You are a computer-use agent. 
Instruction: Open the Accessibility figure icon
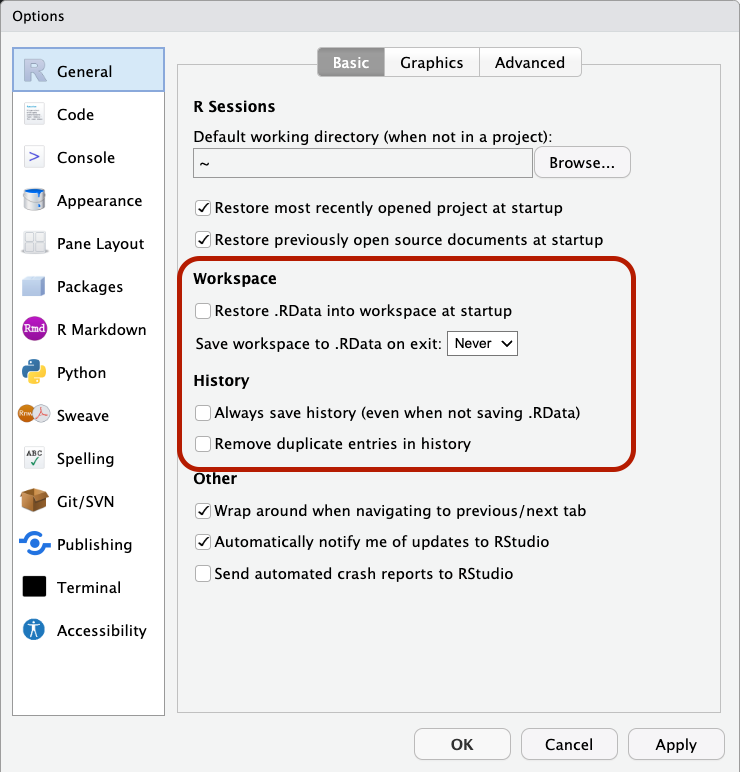tap(34, 629)
